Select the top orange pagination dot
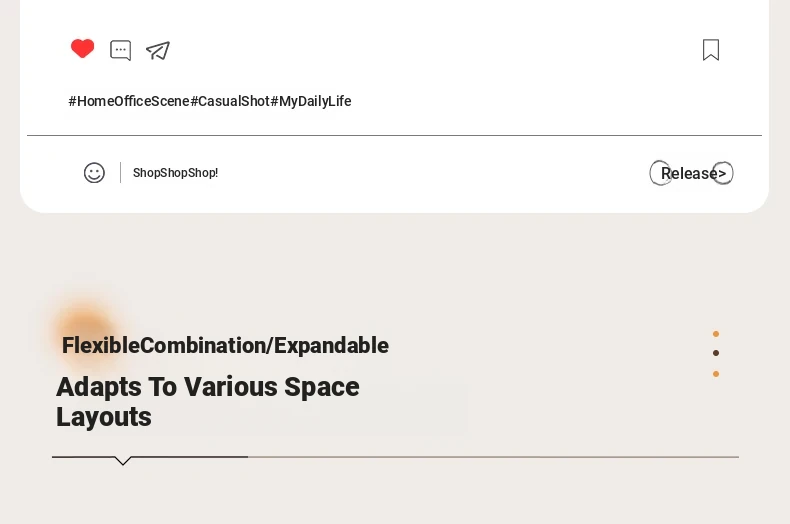The width and height of the screenshot is (790, 524). 716,334
